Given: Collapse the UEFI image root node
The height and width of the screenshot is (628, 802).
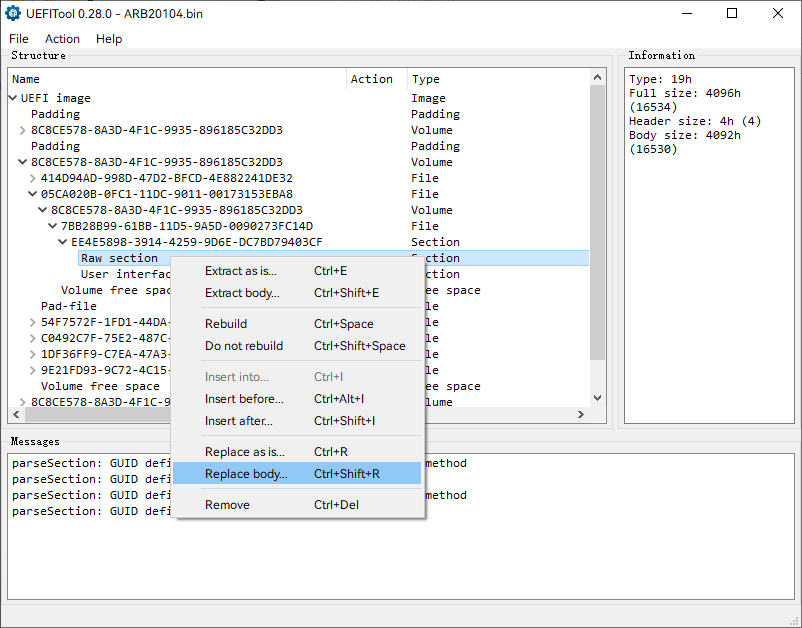Looking at the screenshot, I should click(x=13, y=98).
